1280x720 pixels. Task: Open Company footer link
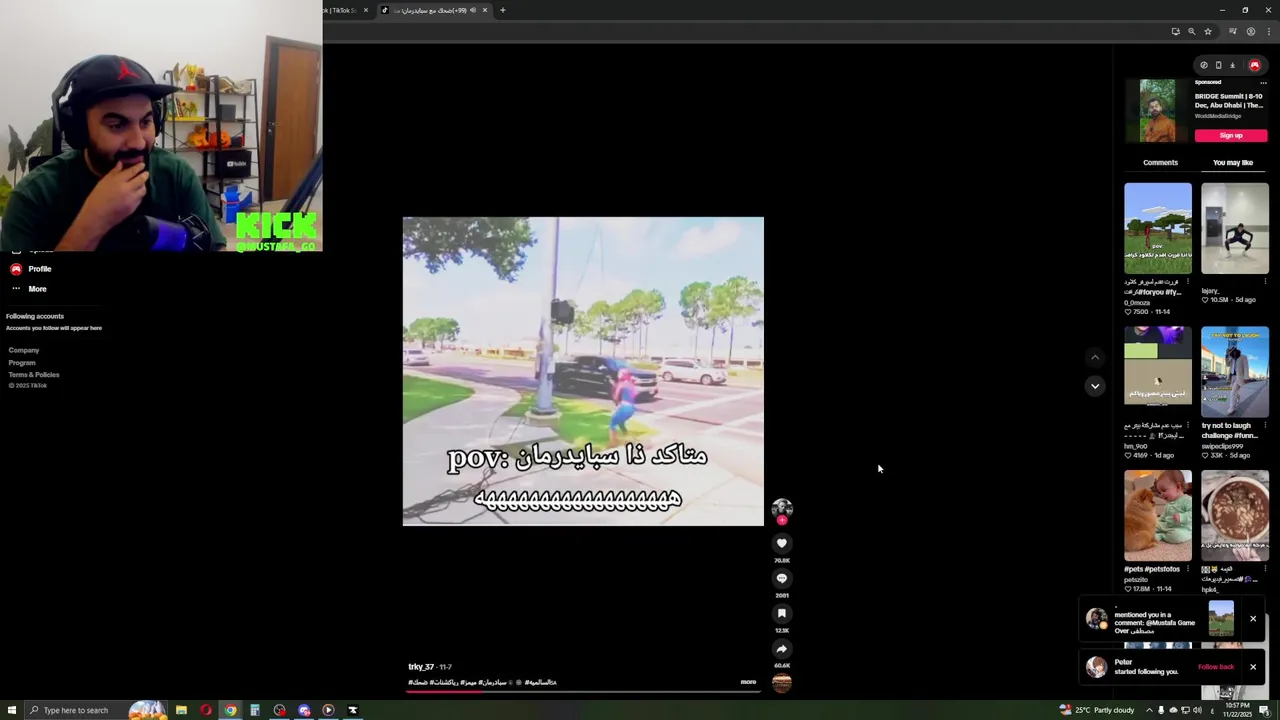[x=24, y=350]
